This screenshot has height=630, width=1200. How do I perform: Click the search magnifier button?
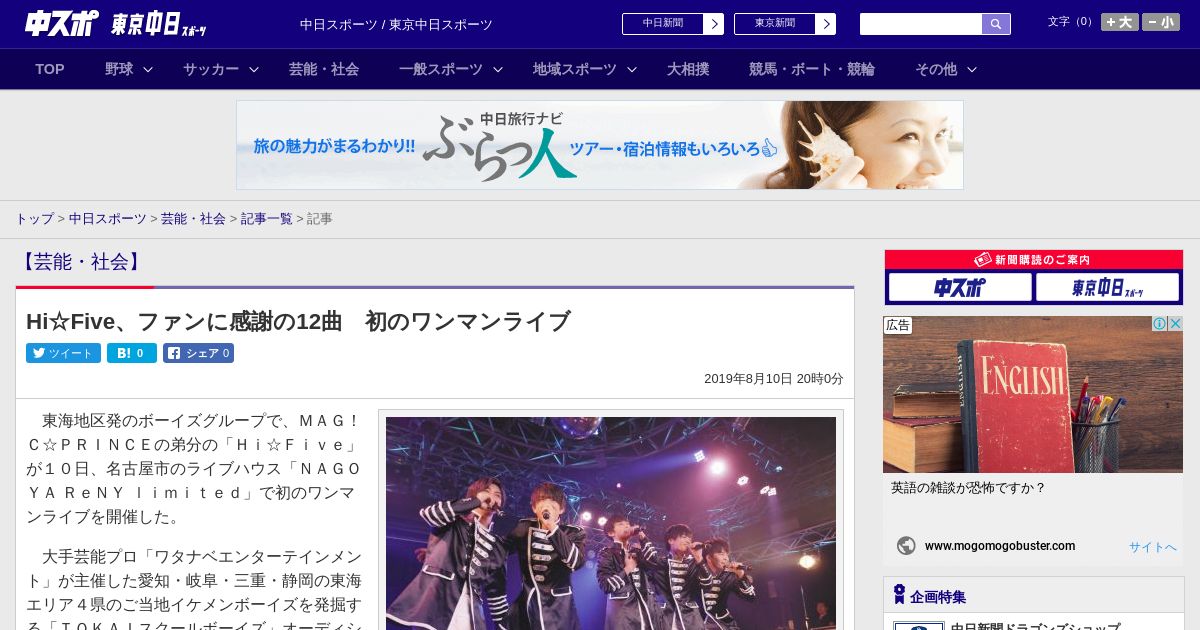click(996, 24)
